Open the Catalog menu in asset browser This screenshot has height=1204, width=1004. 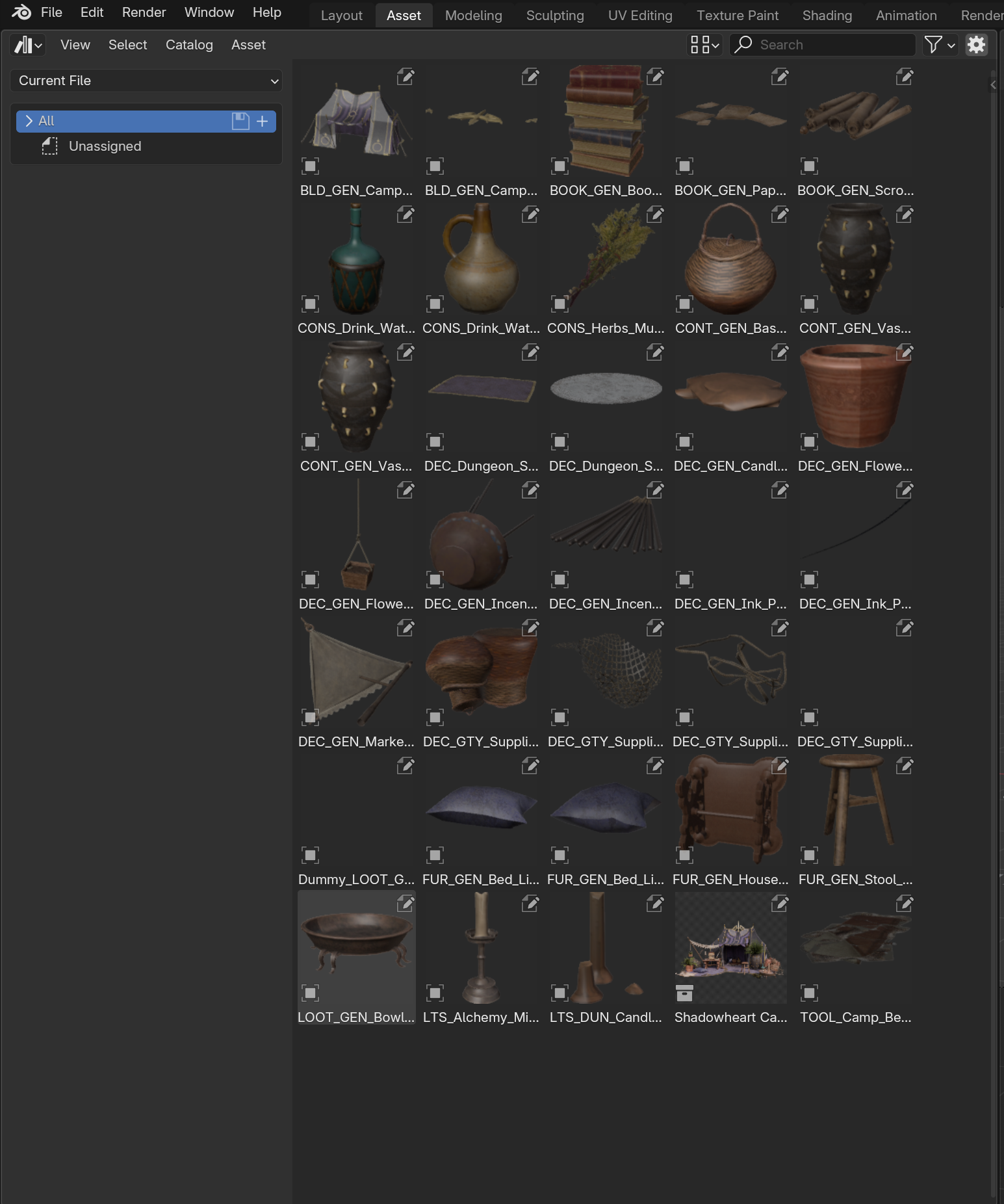(x=189, y=45)
